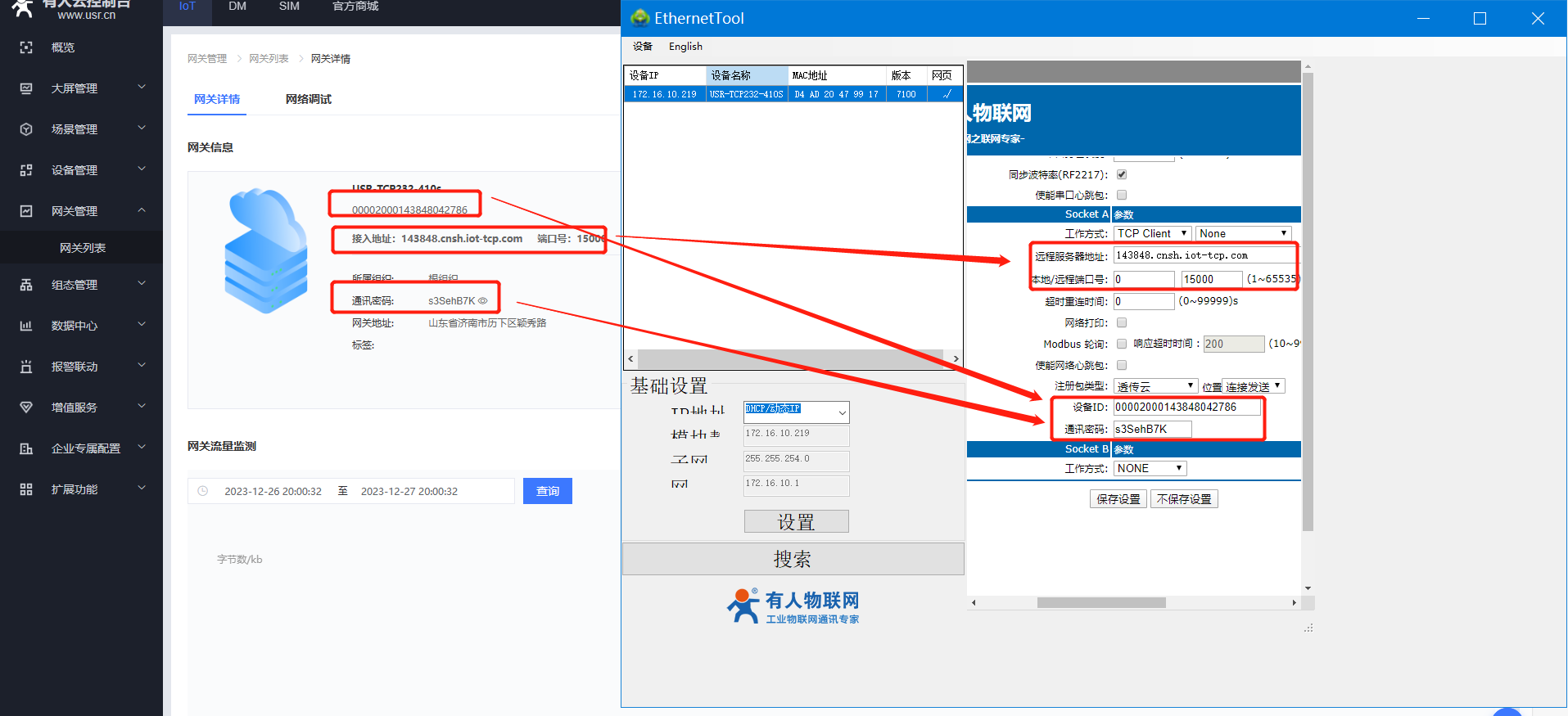
Task: Click the 组态管理 sidebar icon
Action: click(x=26, y=285)
